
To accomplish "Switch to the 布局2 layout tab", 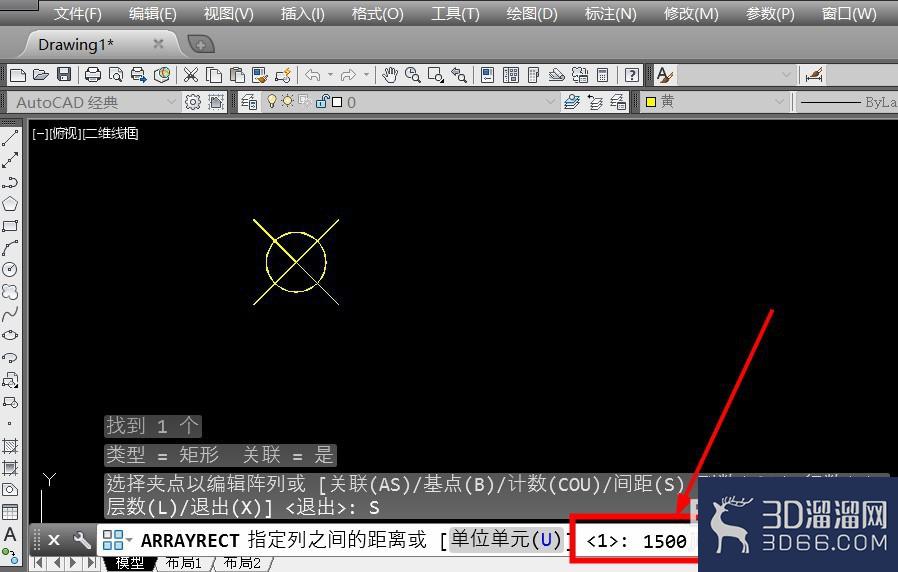I will (x=242, y=563).
